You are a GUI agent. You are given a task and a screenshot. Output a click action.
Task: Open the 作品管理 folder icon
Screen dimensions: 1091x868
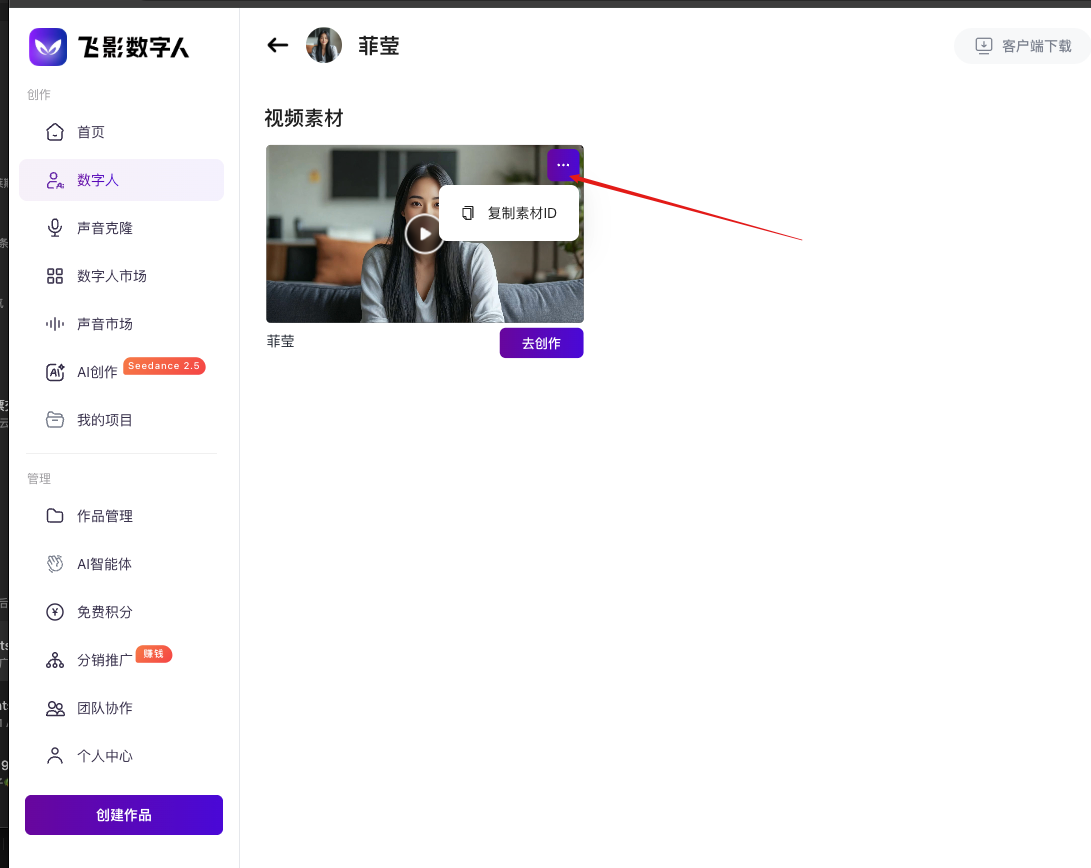click(55, 516)
